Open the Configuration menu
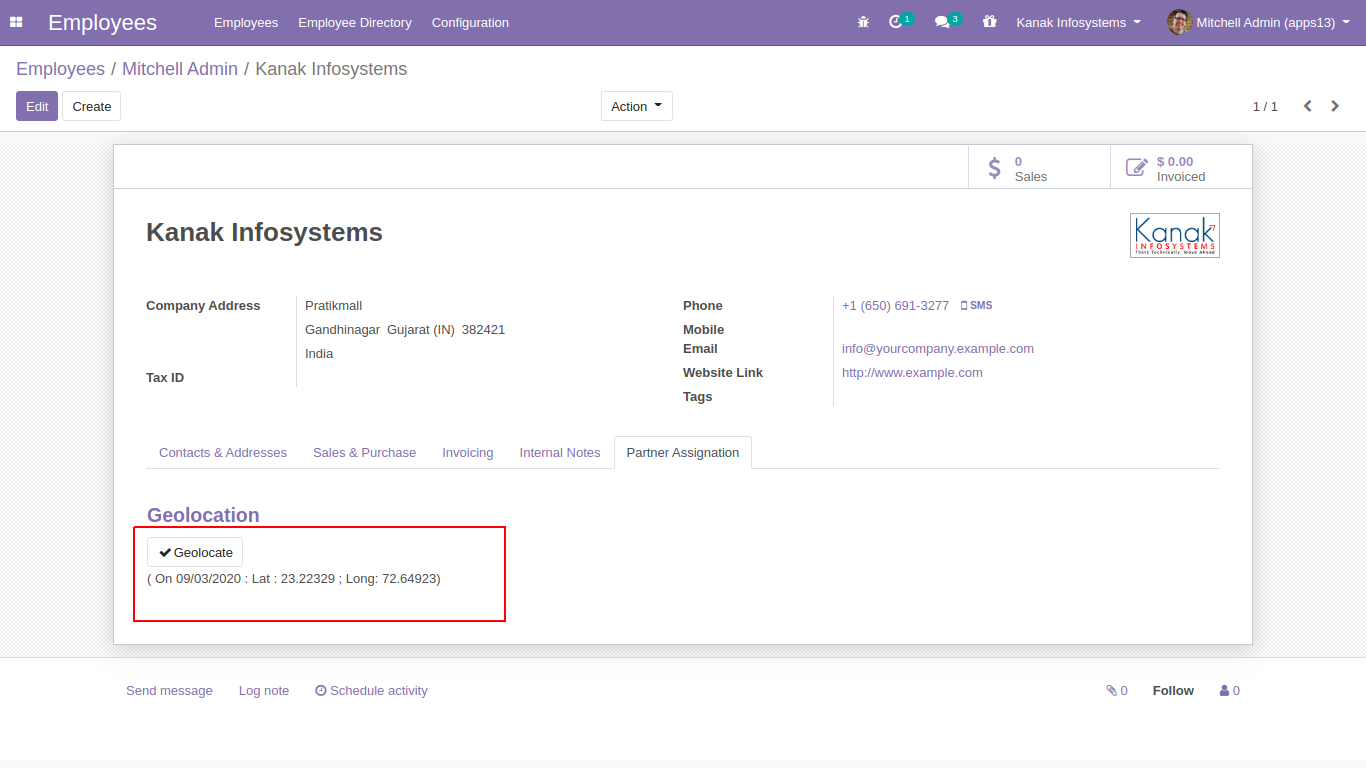Viewport: 1366px width, 768px height. pyautogui.click(x=470, y=22)
